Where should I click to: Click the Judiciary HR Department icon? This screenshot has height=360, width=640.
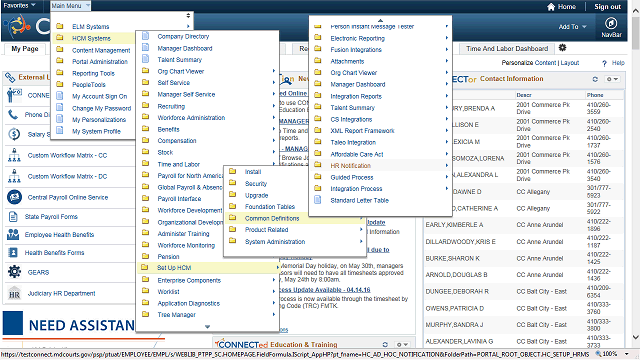pyautogui.click(x=14, y=293)
